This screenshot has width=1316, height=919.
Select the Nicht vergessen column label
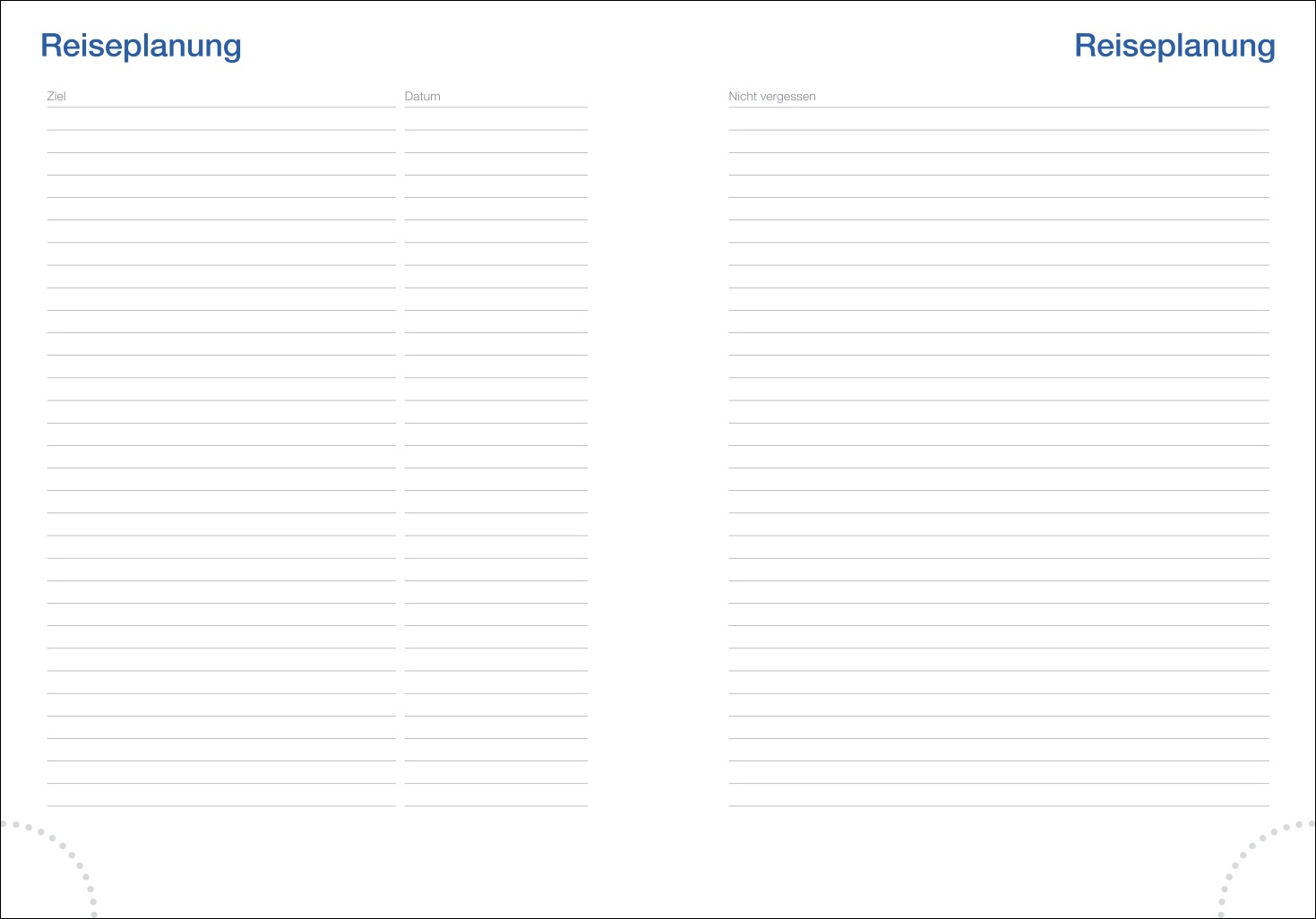[771, 96]
